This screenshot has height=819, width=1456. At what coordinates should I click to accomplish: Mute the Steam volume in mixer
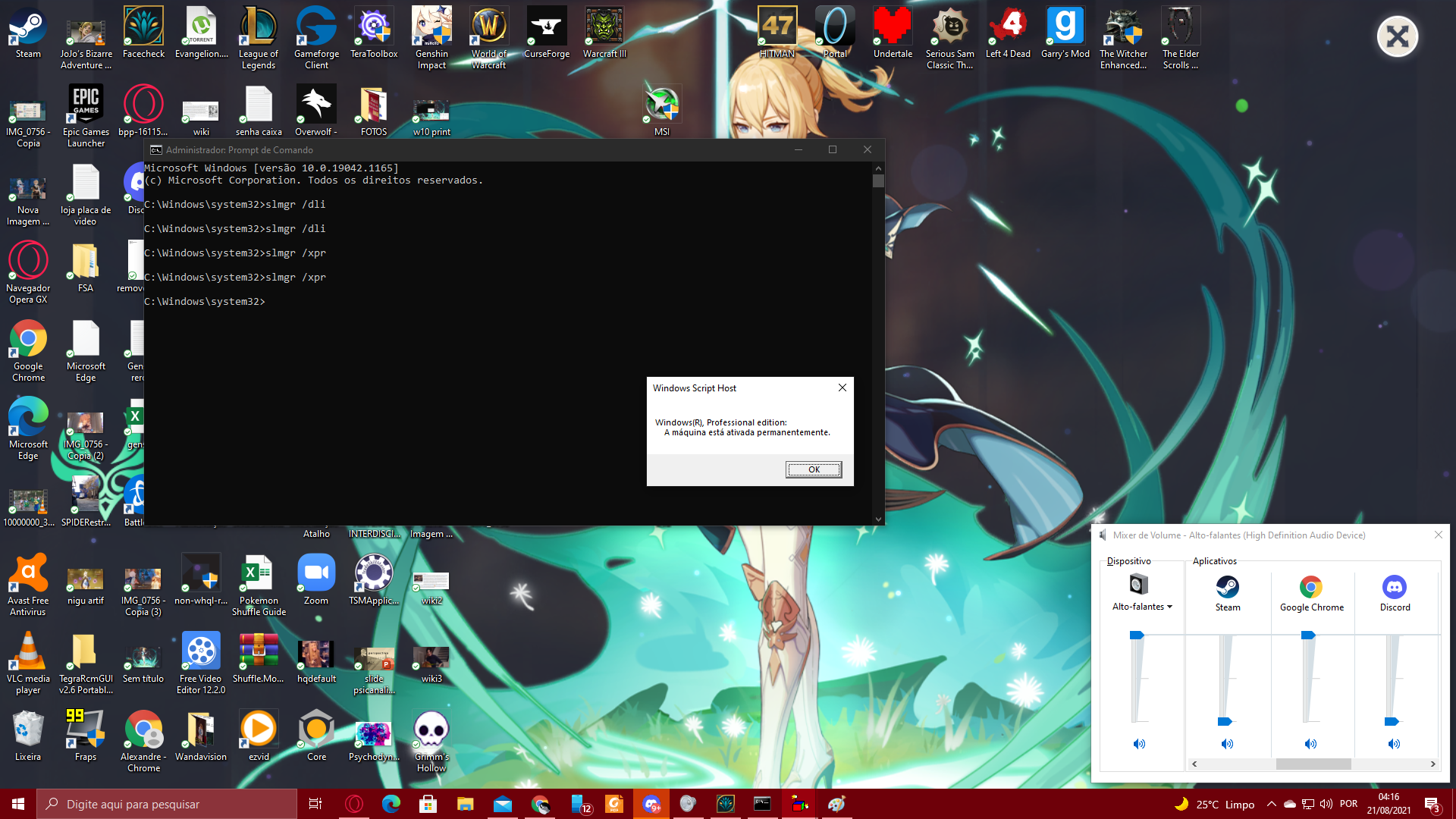click(x=1227, y=744)
